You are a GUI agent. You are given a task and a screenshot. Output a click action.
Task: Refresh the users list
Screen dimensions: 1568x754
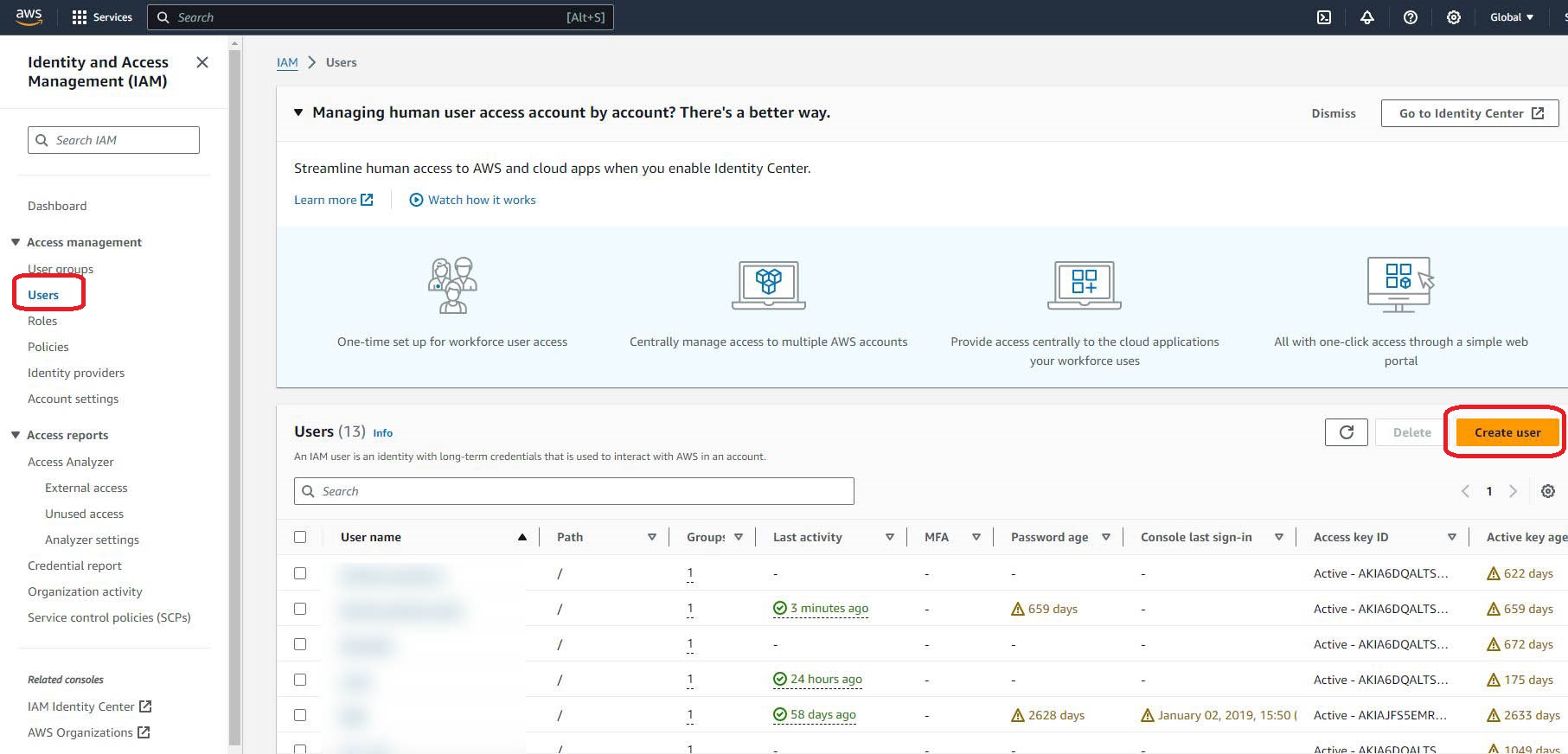(x=1347, y=432)
